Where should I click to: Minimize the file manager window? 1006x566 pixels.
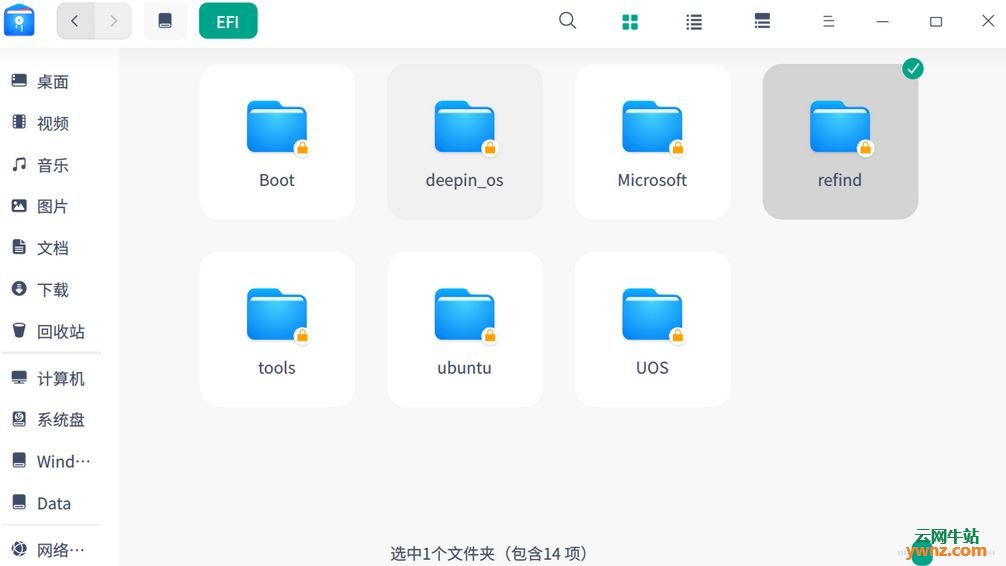tap(883, 21)
